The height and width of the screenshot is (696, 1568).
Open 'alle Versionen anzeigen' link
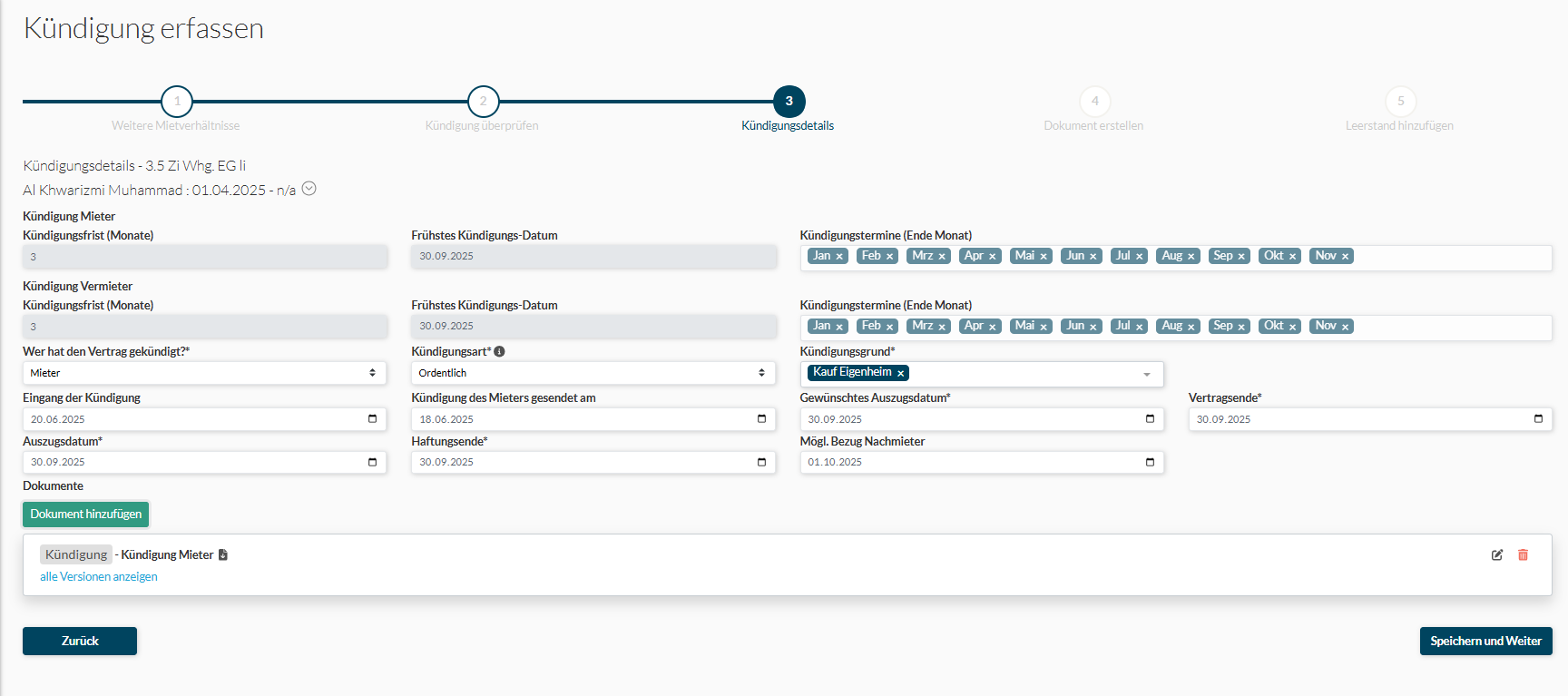99,576
